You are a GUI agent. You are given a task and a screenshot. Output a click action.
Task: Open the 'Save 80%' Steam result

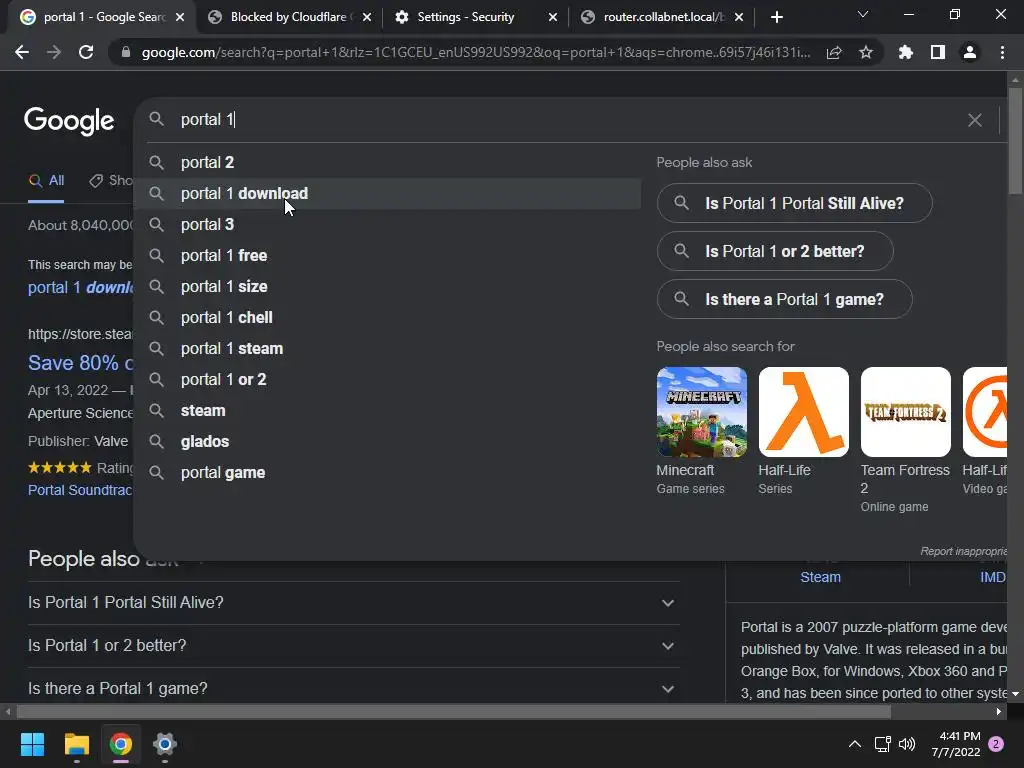tap(80, 363)
